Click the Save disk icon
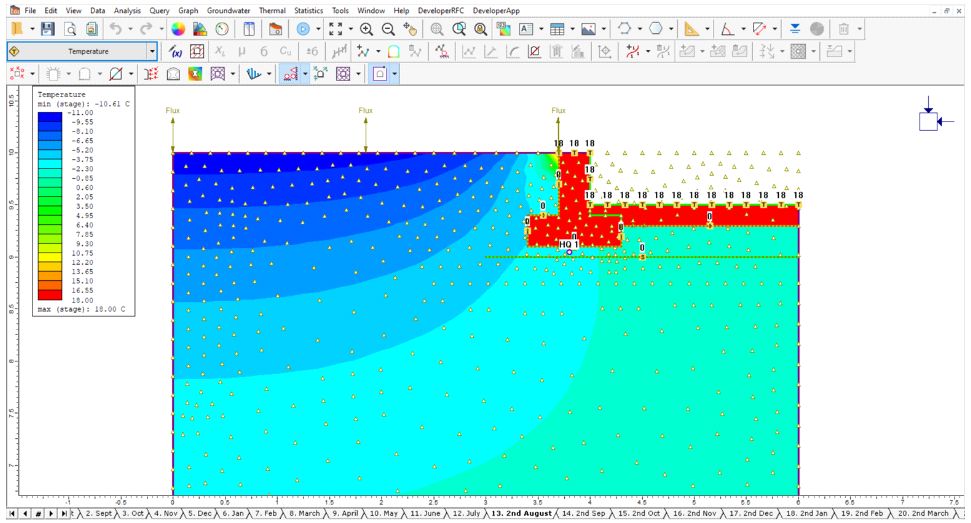This screenshot has width=971, height=523. (47, 30)
